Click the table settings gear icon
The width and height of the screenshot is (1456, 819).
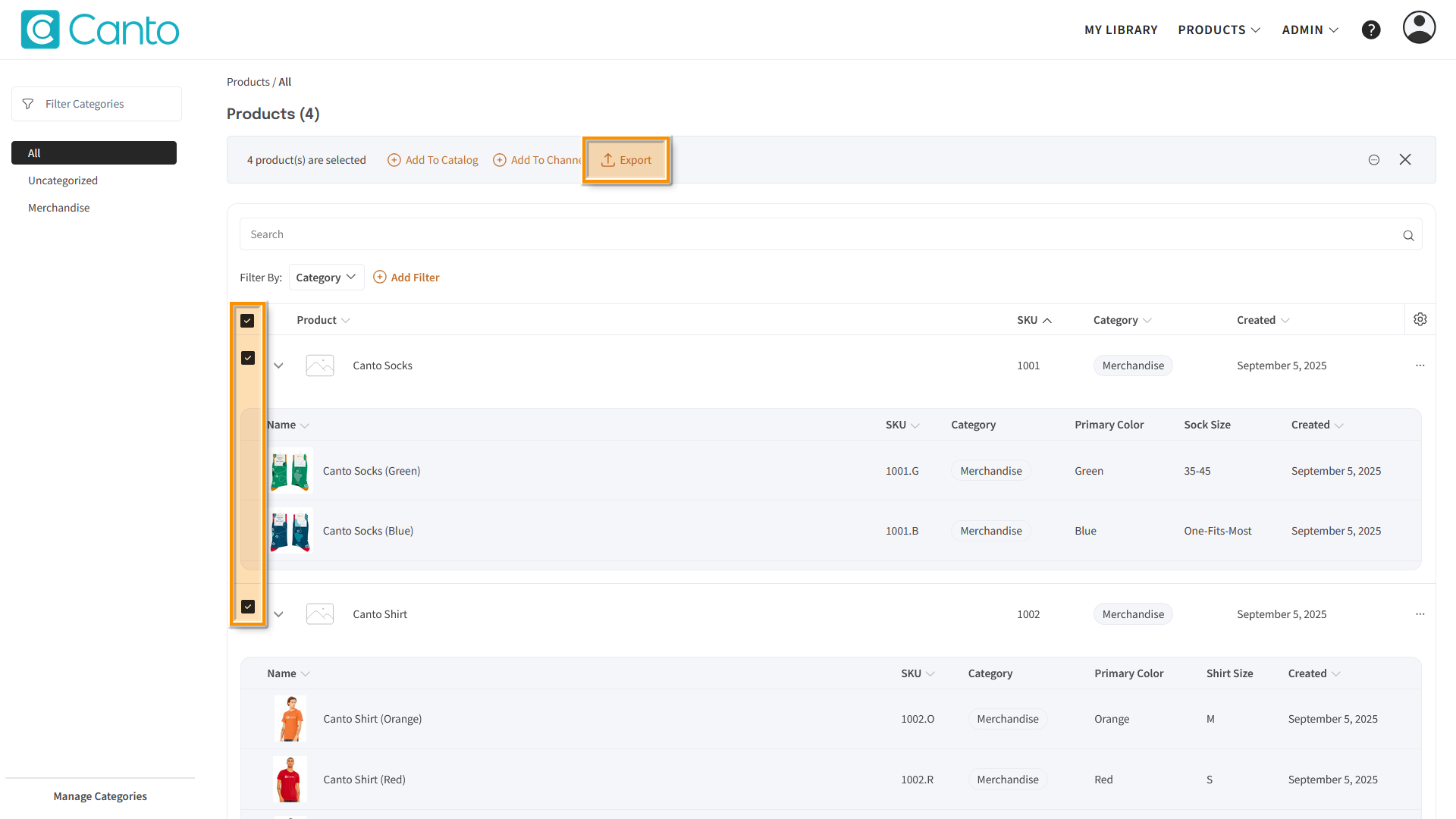coord(1420,319)
